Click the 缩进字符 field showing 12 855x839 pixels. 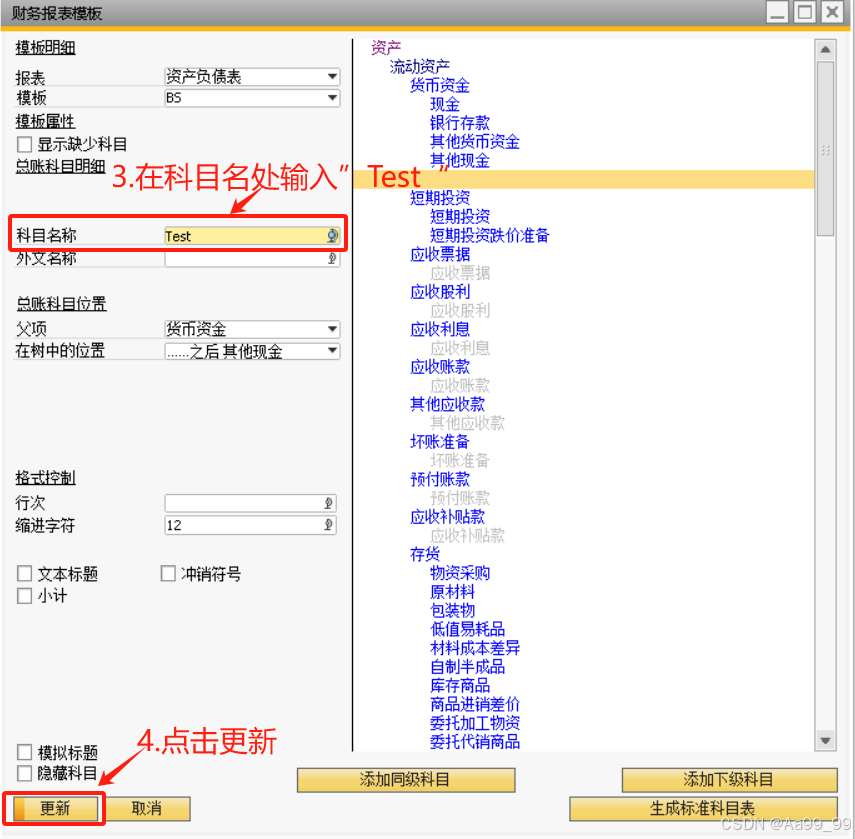250,526
